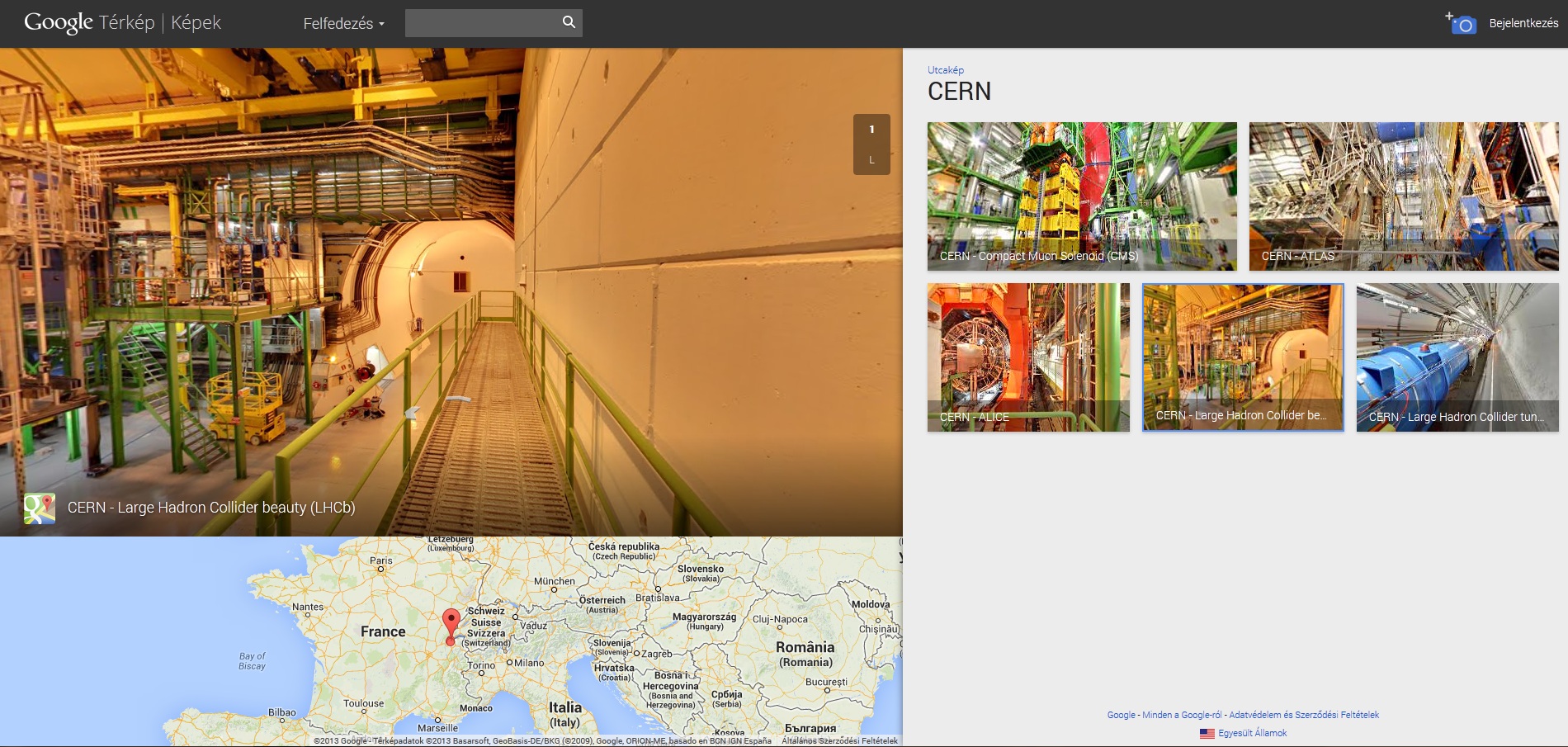
Task: Open the Minden a Google-ról link
Action: click(1181, 715)
